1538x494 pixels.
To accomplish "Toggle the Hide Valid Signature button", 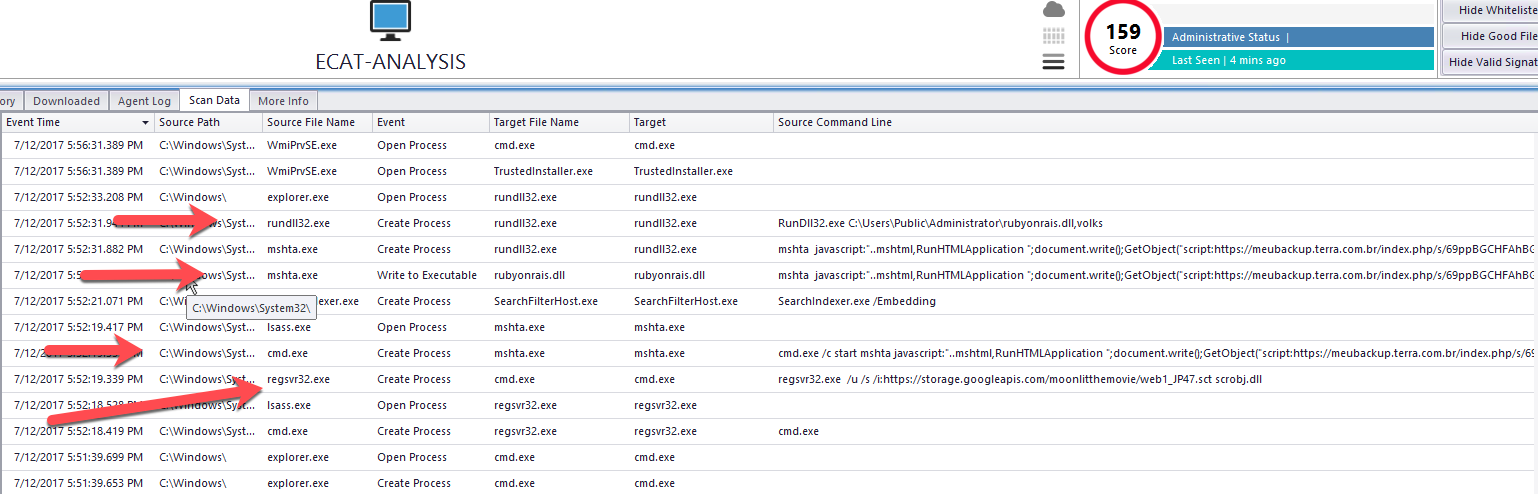I will pyautogui.click(x=1492, y=62).
